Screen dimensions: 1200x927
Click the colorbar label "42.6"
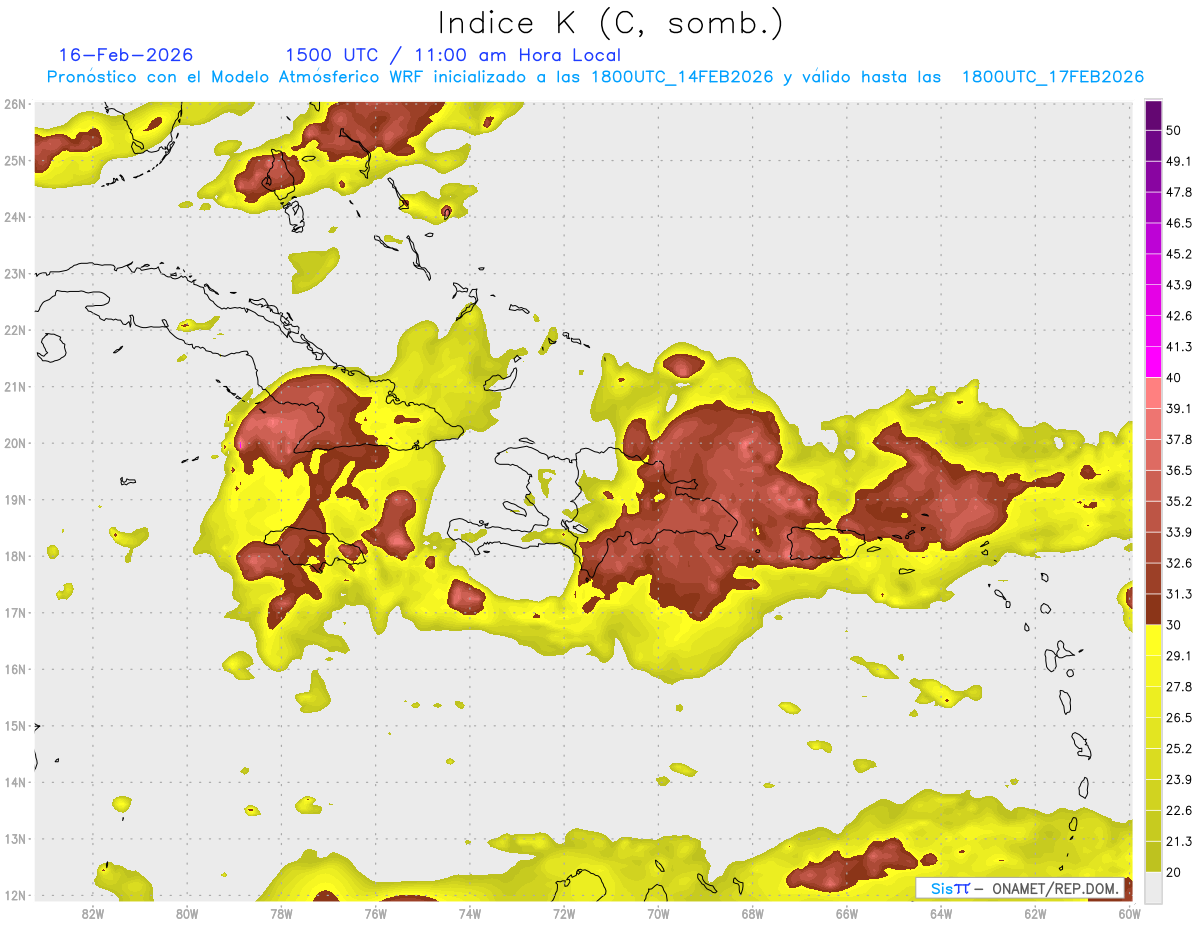coord(1177,316)
